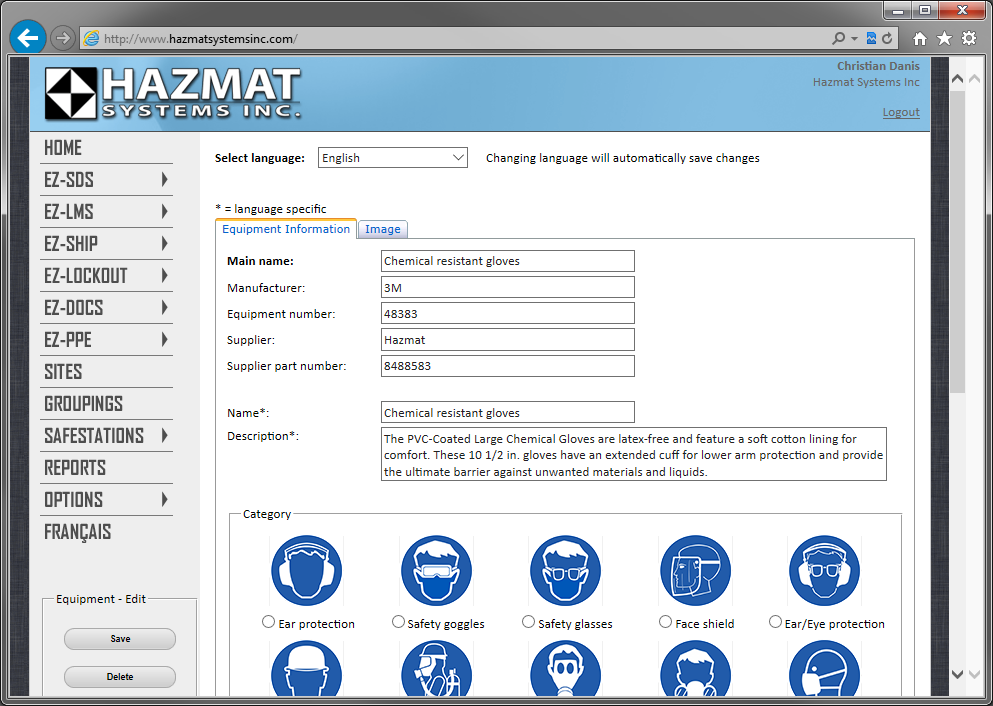Open the REPORTS menu item
Image resolution: width=993 pixels, height=706 pixels.
[75, 468]
